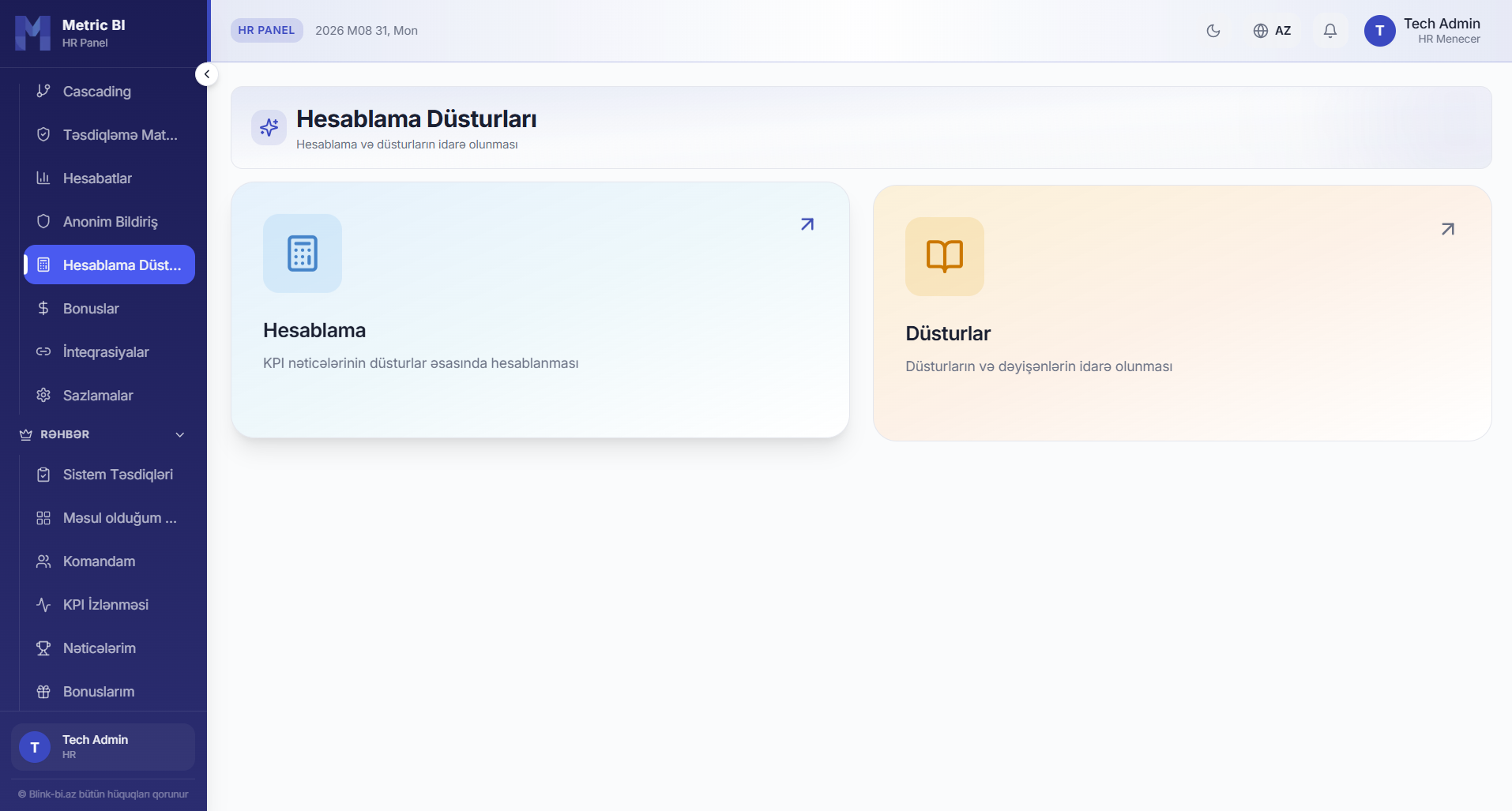The height and width of the screenshot is (811, 1512).
Task: Open Təsdiqləmə Mat... menu item
Action: click(109, 135)
